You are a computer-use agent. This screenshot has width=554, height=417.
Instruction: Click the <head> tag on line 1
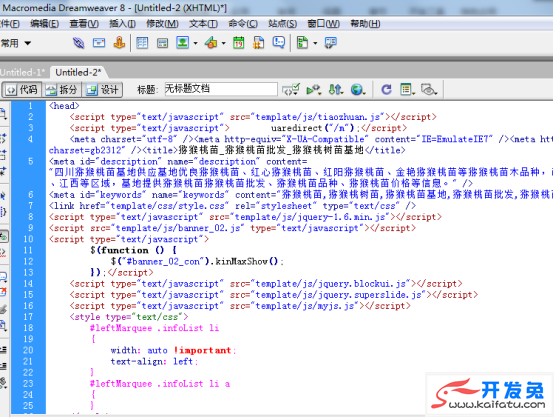tap(64, 106)
